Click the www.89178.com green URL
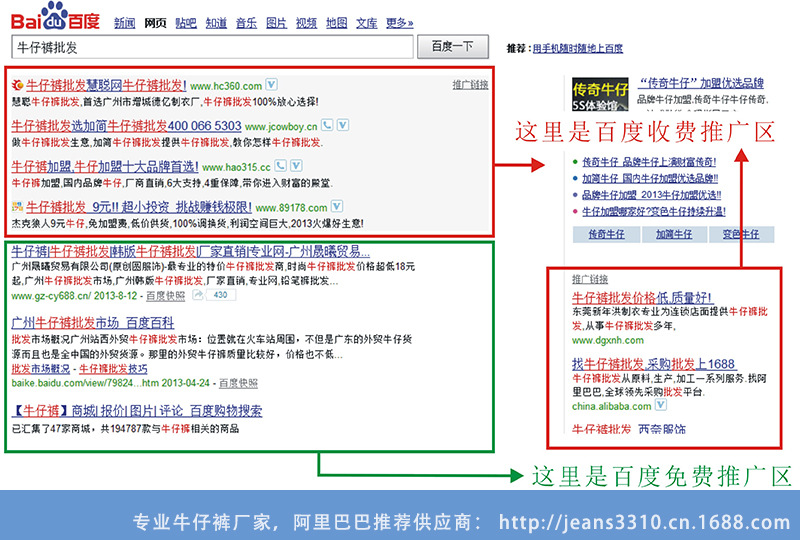The width and height of the screenshot is (800, 540). pos(291,208)
